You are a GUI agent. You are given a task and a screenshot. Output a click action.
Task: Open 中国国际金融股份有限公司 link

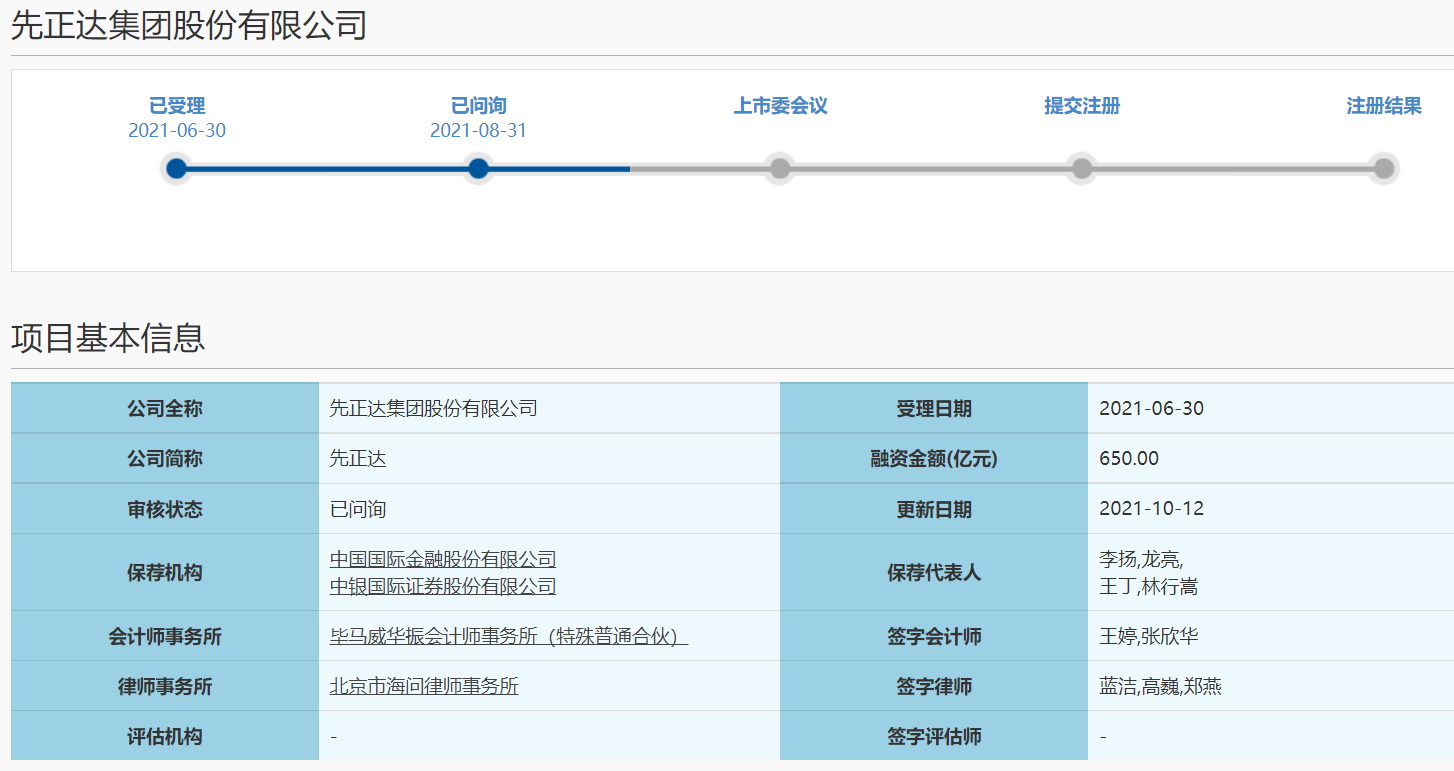(443, 559)
